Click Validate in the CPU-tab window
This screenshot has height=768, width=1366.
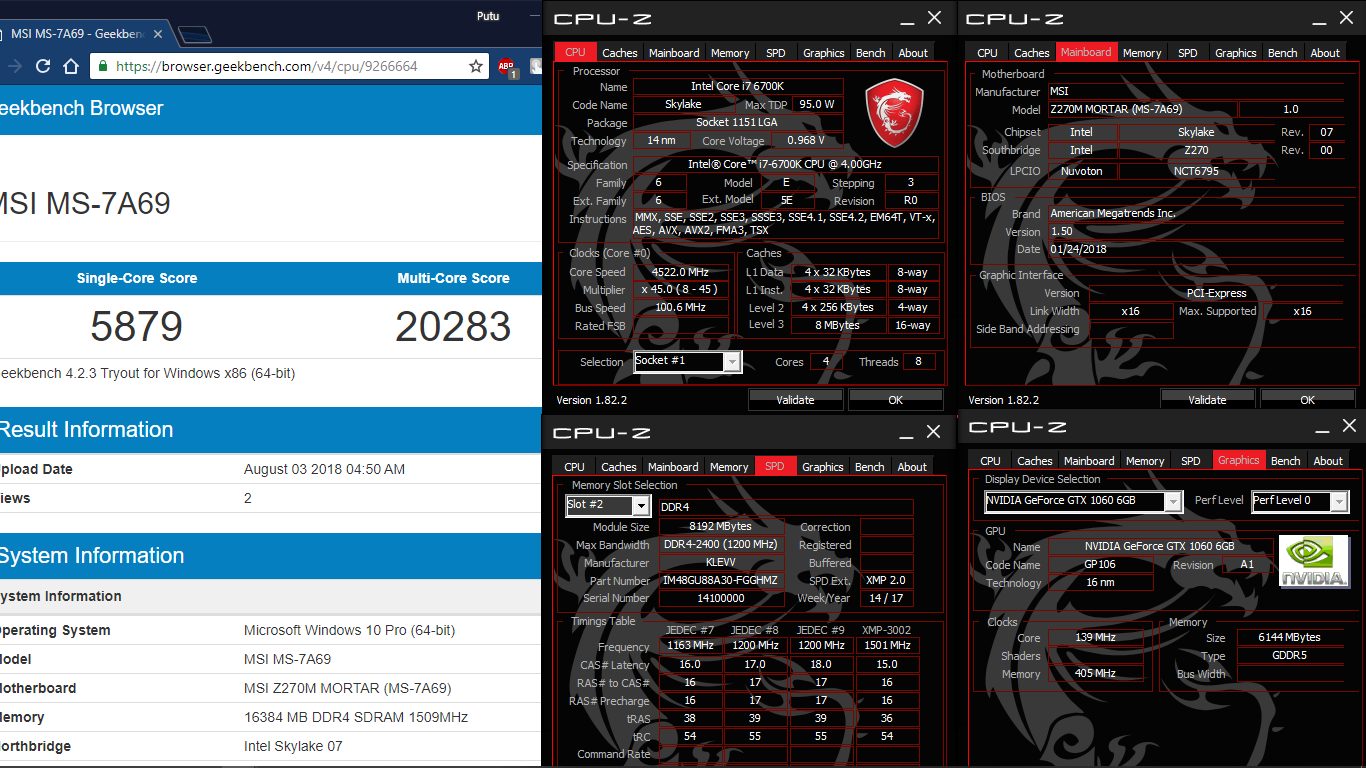click(795, 400)
